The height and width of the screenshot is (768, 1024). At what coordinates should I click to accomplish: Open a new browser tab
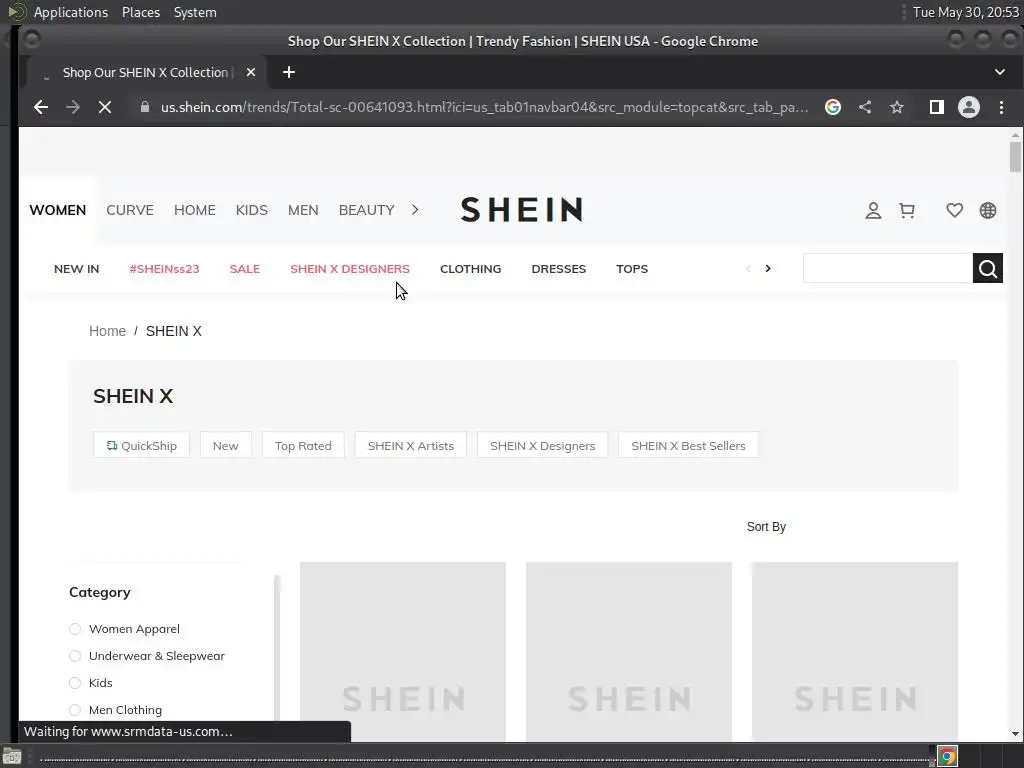coord(289,72)
